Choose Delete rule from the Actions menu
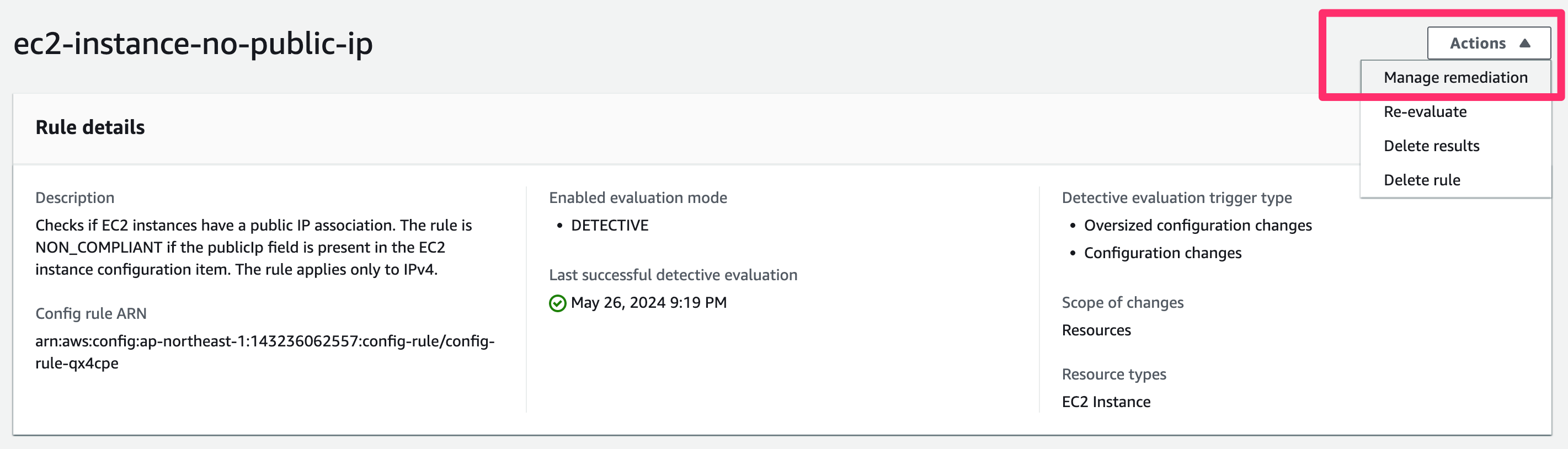This screenshot has width=1568, height=449. (1421, 180)
